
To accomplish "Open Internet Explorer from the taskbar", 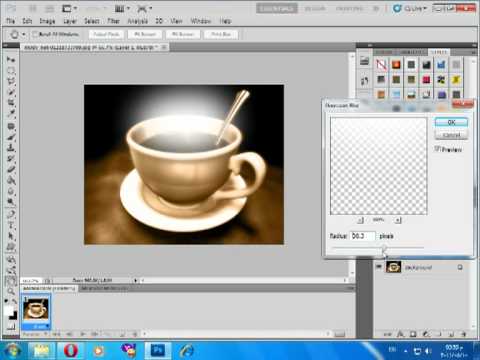I will pos(187,351).
